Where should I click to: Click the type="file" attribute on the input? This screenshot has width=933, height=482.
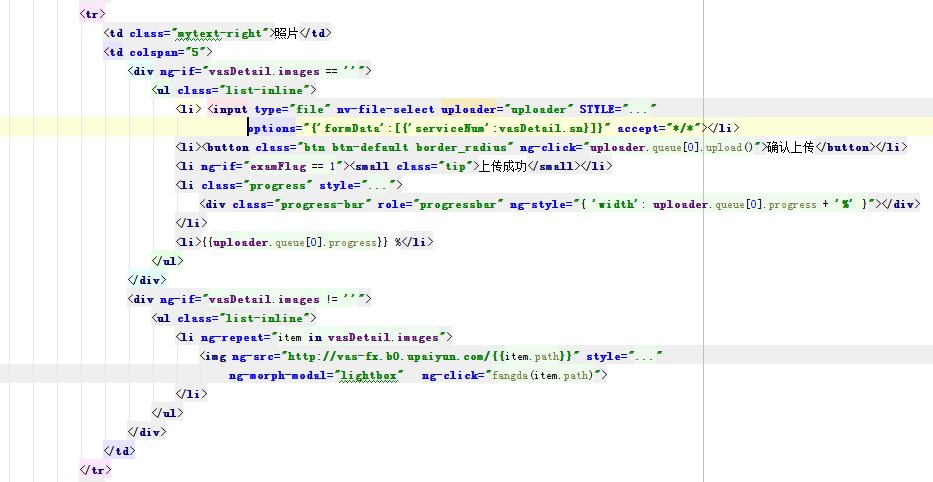293,109
